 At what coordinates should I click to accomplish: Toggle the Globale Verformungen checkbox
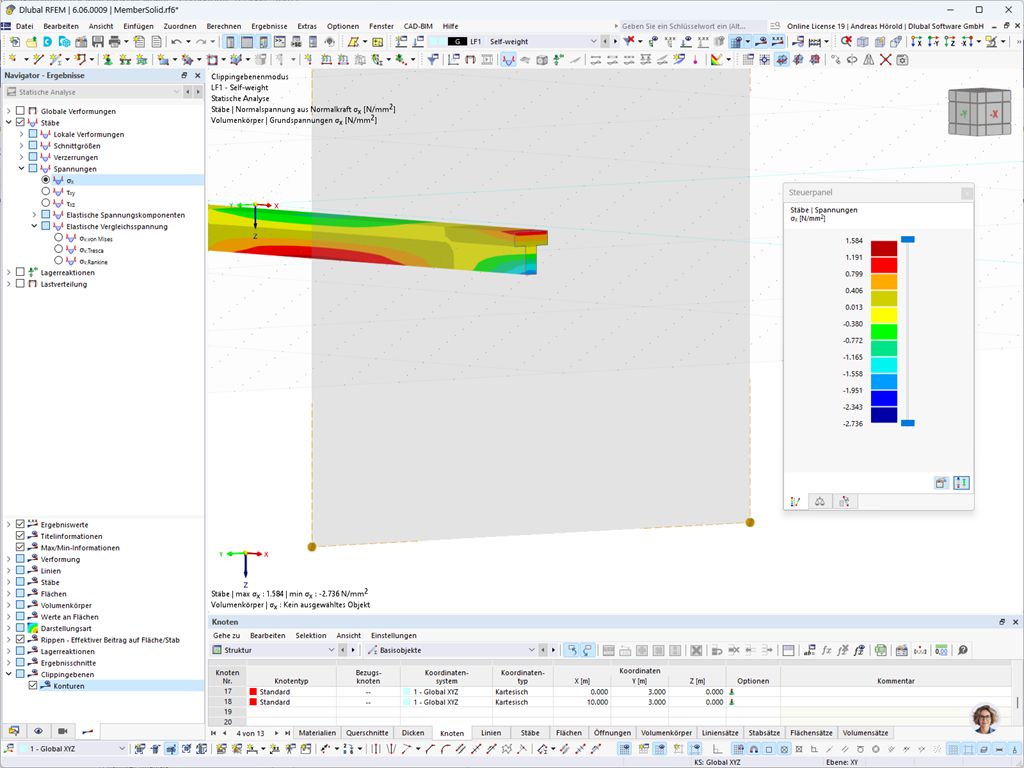point(20,111)
